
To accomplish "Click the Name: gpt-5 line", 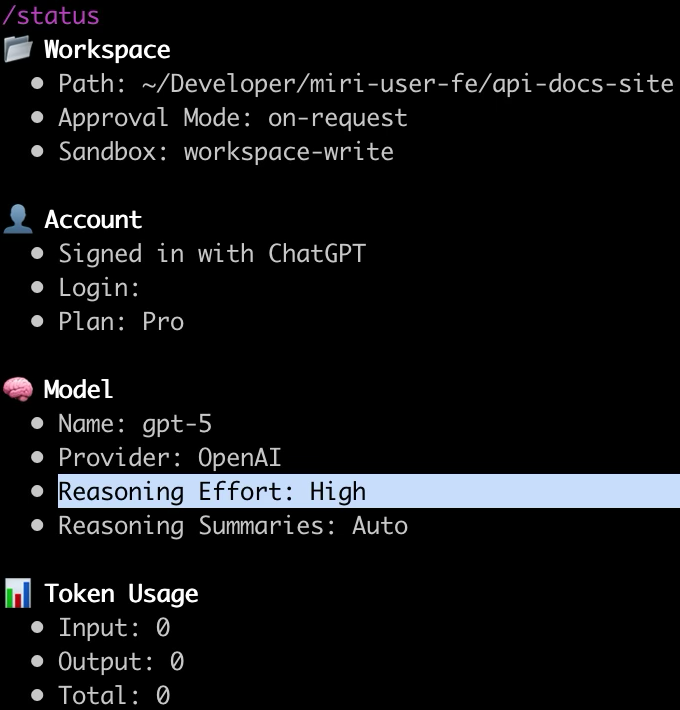I will (x=135, y=424).
